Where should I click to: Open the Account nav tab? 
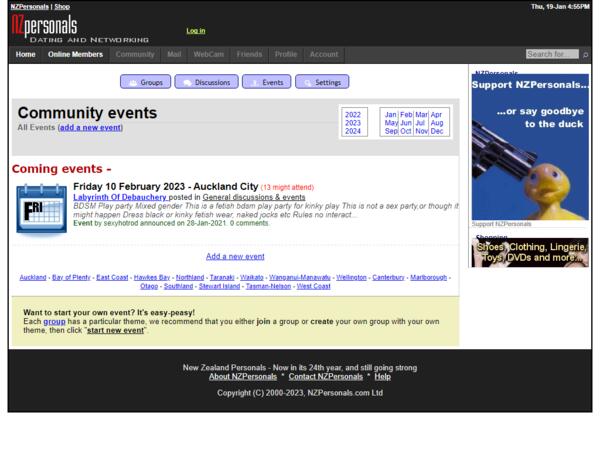pos(324,54)
